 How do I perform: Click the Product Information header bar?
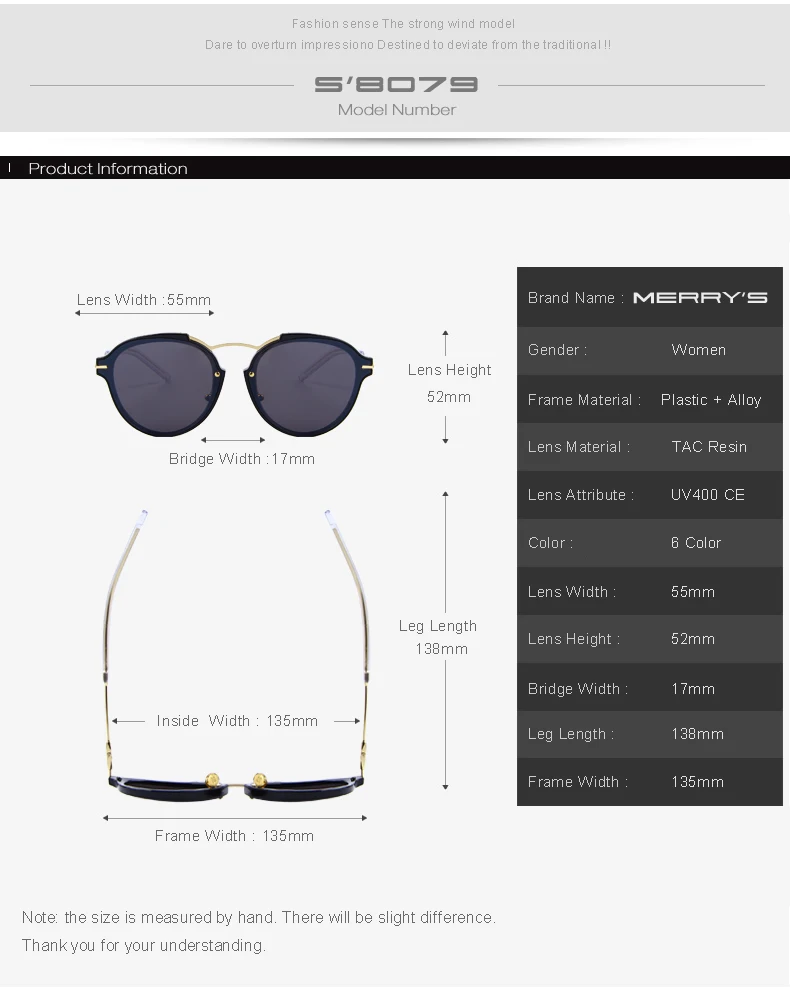click(395, 168)
